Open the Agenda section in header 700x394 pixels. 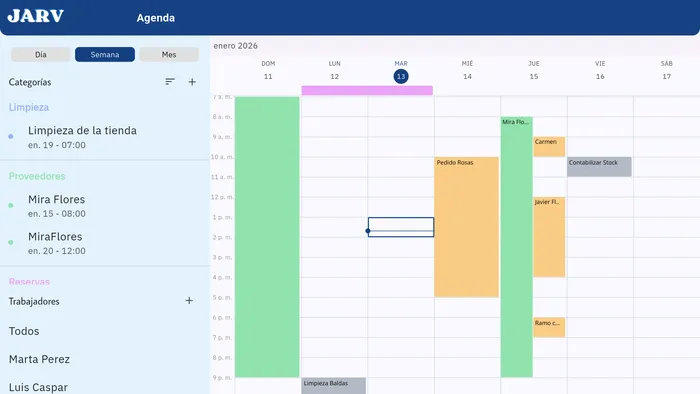coord(156,18)
